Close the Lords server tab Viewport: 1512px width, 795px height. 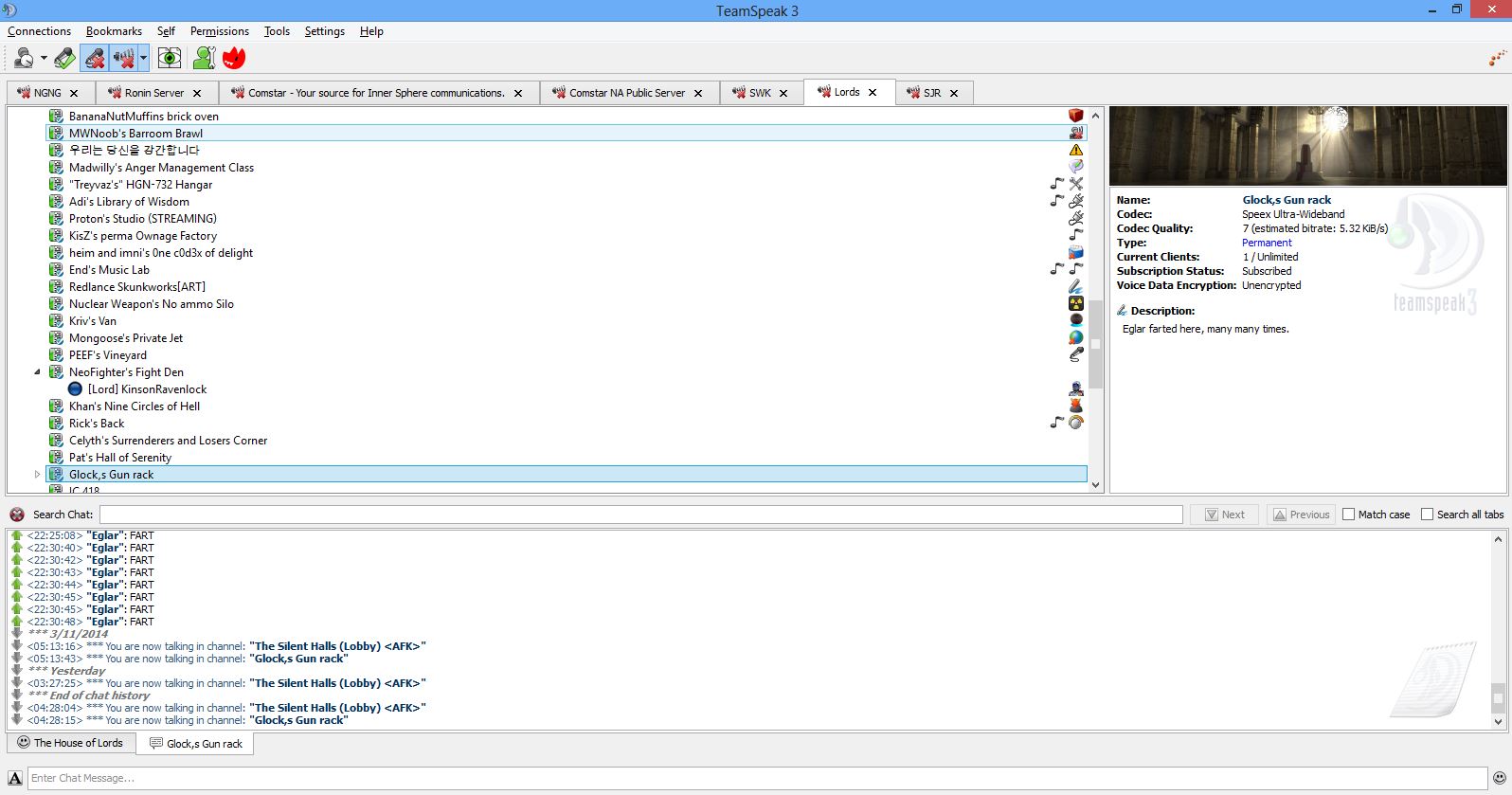point(873,92)
